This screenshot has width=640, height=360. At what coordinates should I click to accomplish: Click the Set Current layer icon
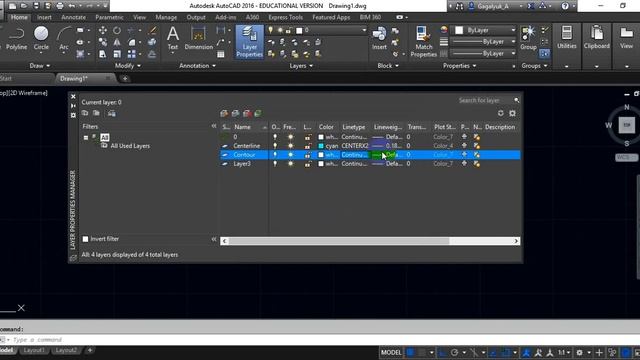[x=258, y=113]
